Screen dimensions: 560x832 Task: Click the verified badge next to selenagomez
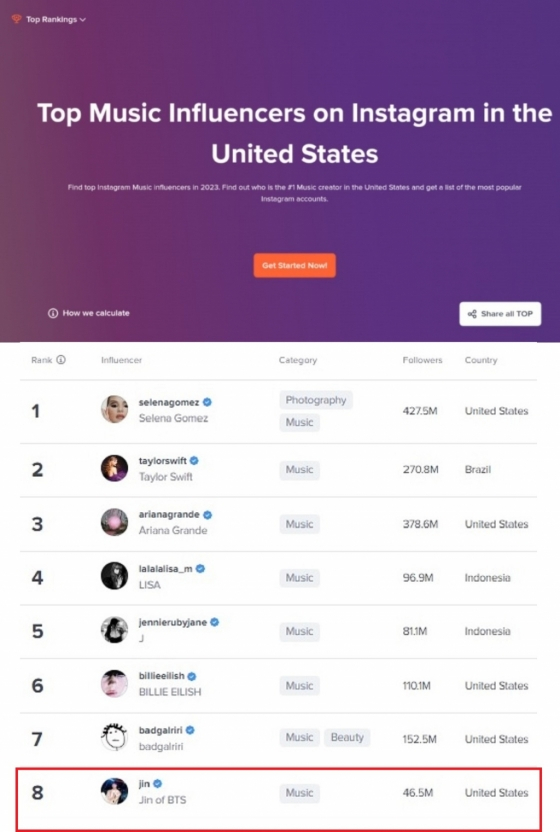pos(208,402)
